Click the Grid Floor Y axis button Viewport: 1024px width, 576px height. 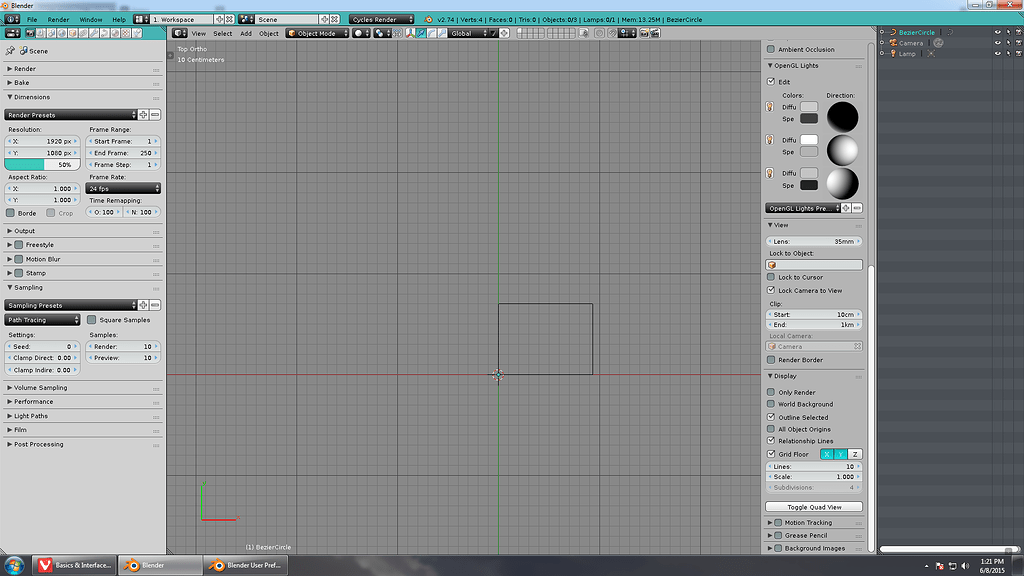(x=841, y=454)
